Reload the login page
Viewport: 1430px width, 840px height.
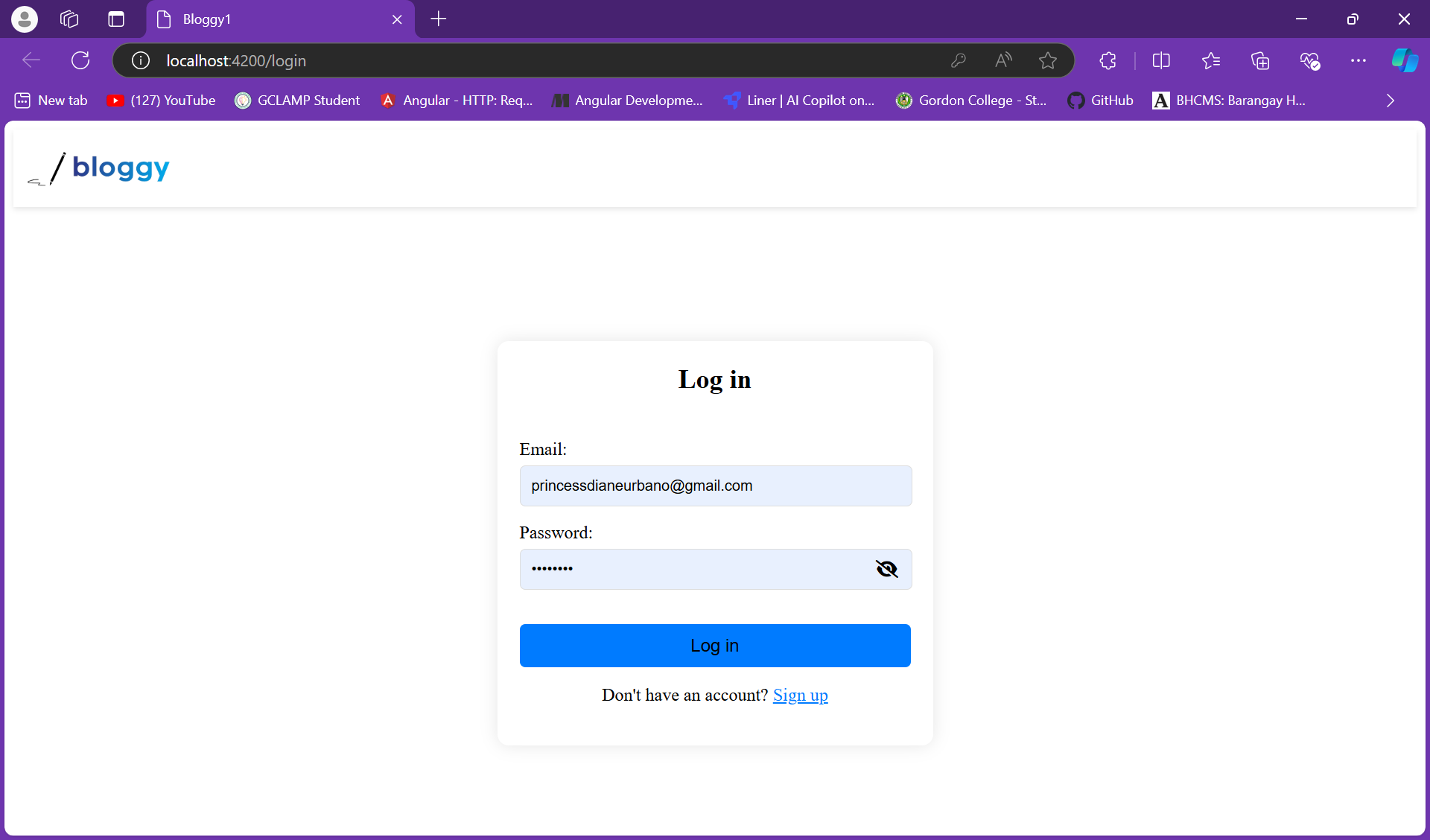[x=80, y=60]
